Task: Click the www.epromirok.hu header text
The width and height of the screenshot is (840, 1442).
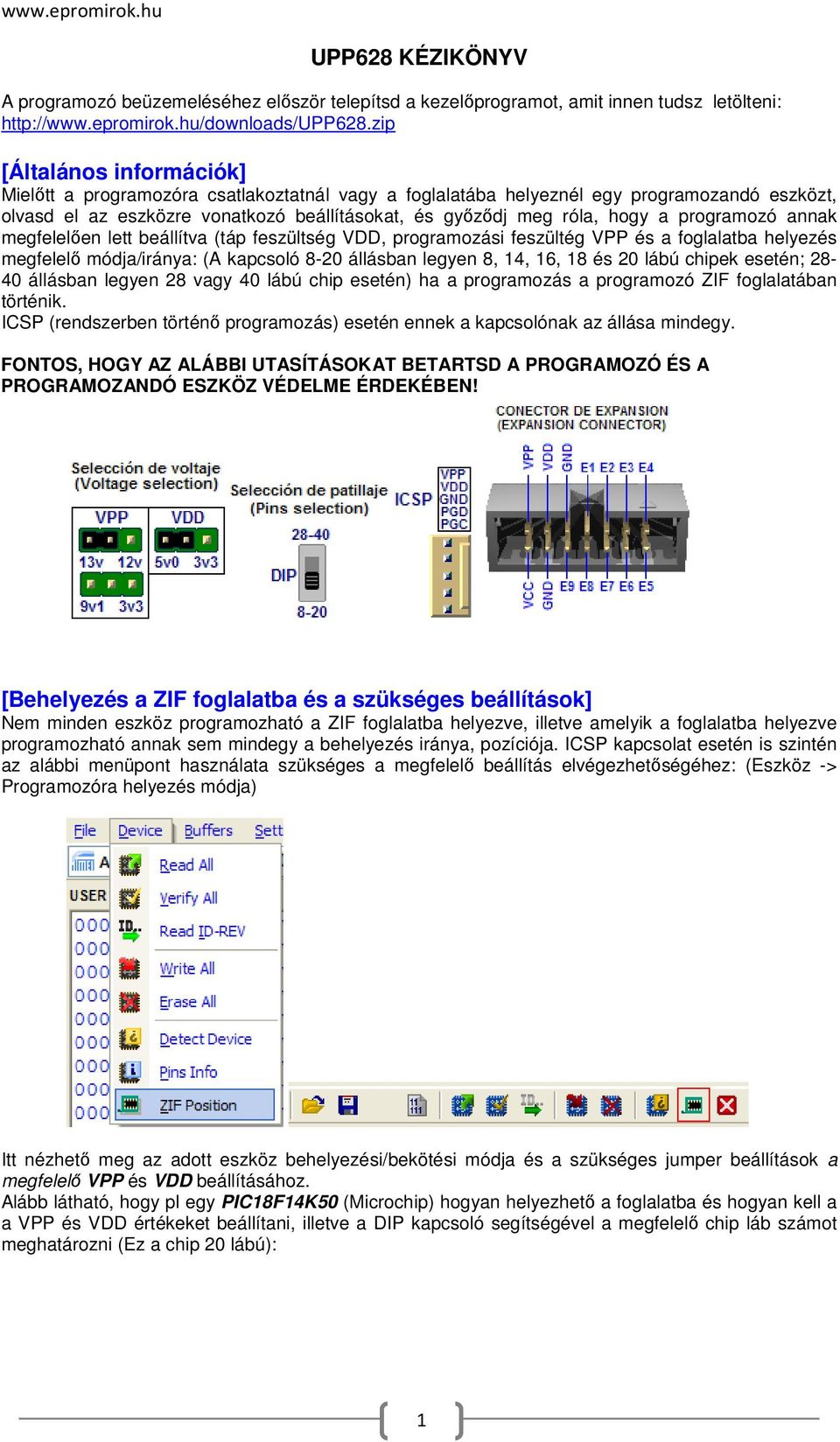Action: click(81, 11)
